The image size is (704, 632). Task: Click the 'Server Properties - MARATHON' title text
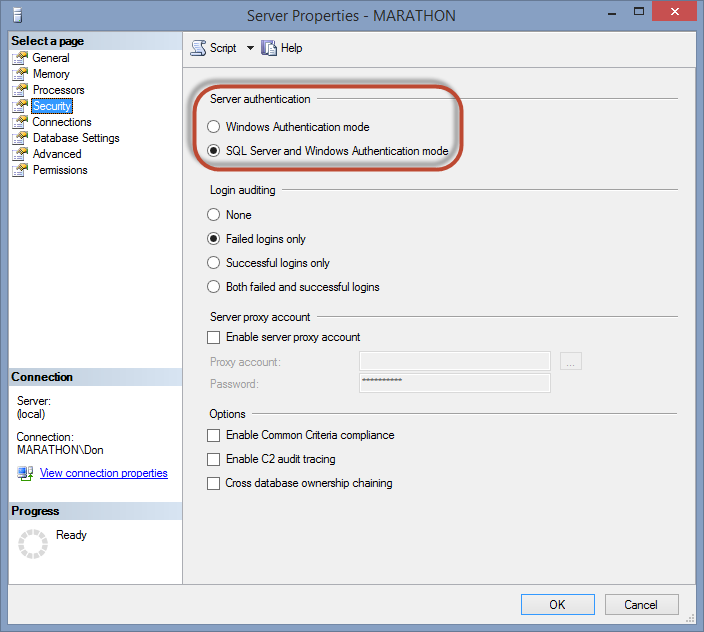coord(351,16)
